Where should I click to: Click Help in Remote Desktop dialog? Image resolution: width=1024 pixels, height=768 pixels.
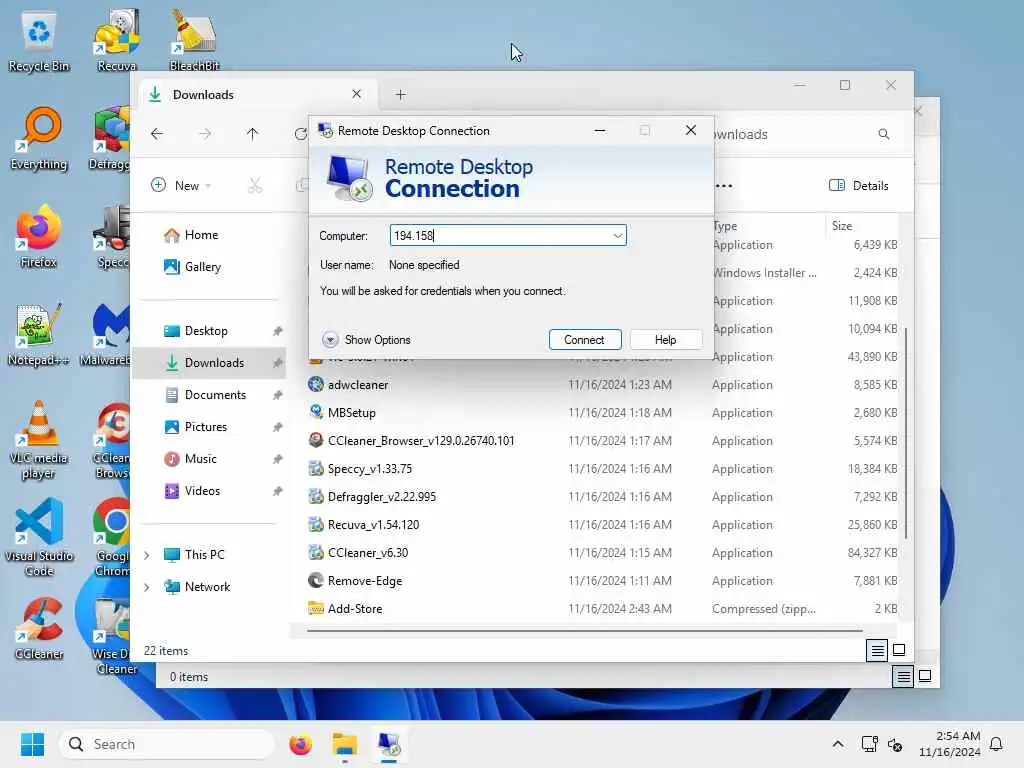pyautogui.click(x=665, y=340)
